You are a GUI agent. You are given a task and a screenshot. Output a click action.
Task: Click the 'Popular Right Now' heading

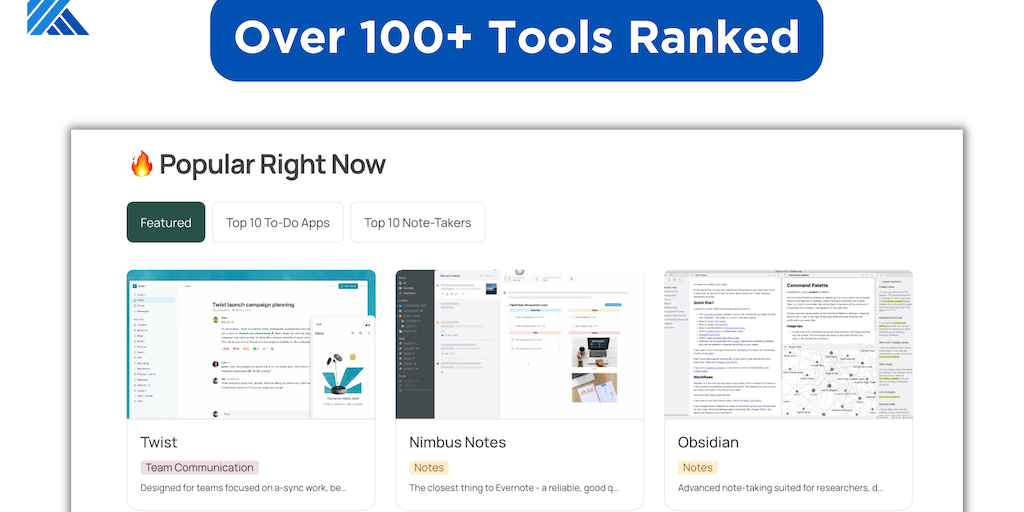[x=272, y=165]
